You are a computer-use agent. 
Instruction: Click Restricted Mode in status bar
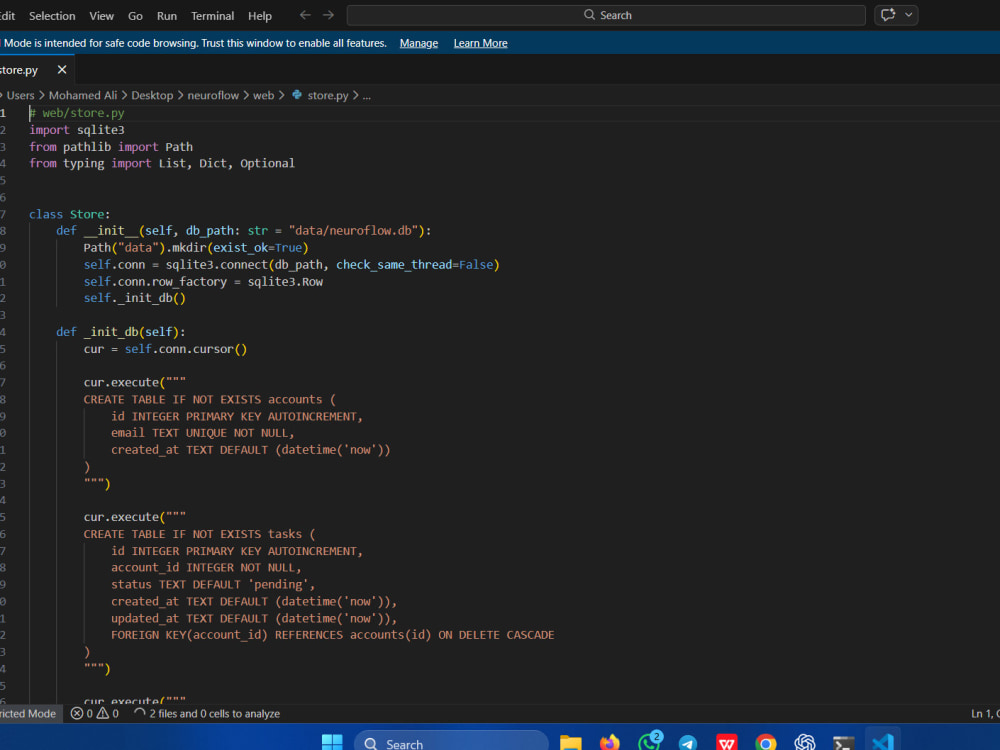tap(29, 714)
